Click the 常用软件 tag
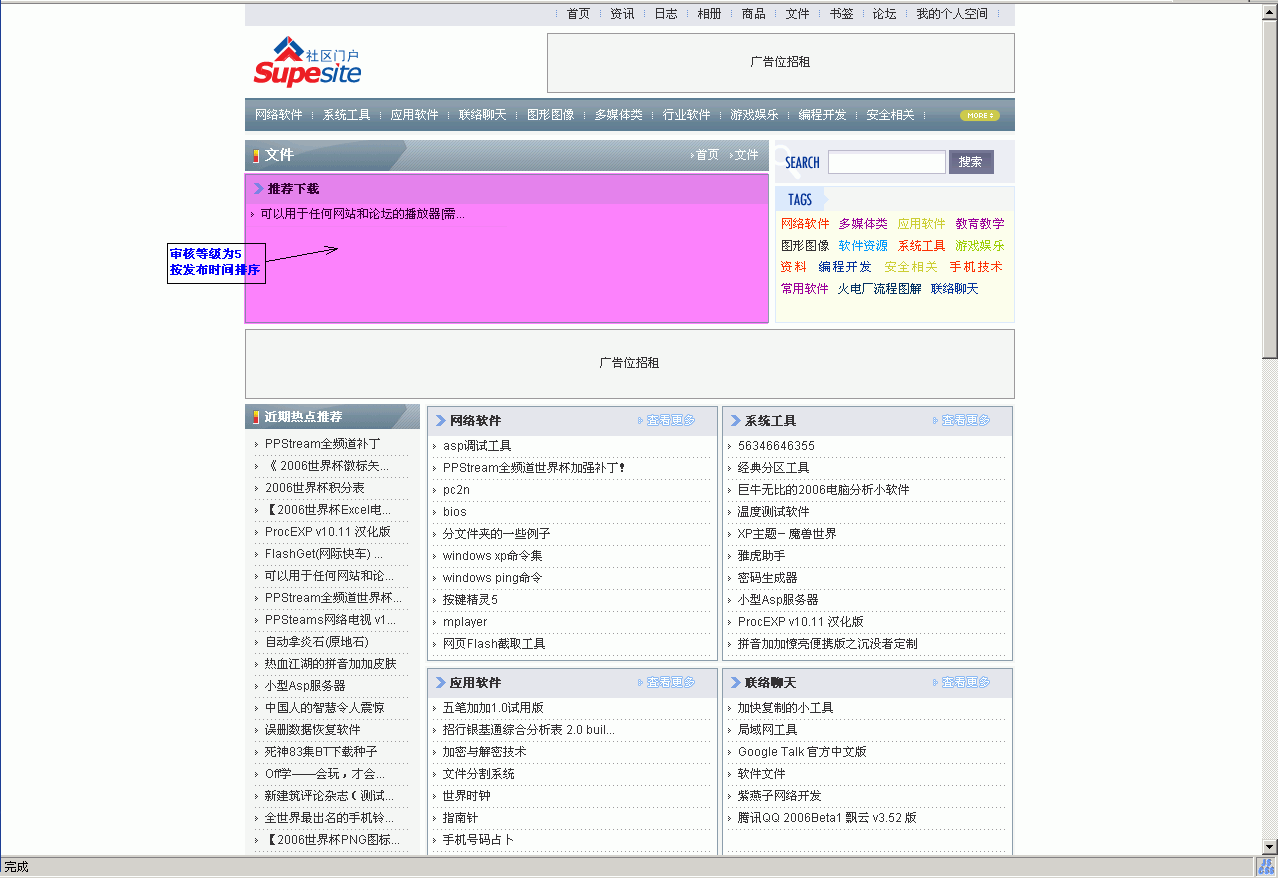 [805, 289]
